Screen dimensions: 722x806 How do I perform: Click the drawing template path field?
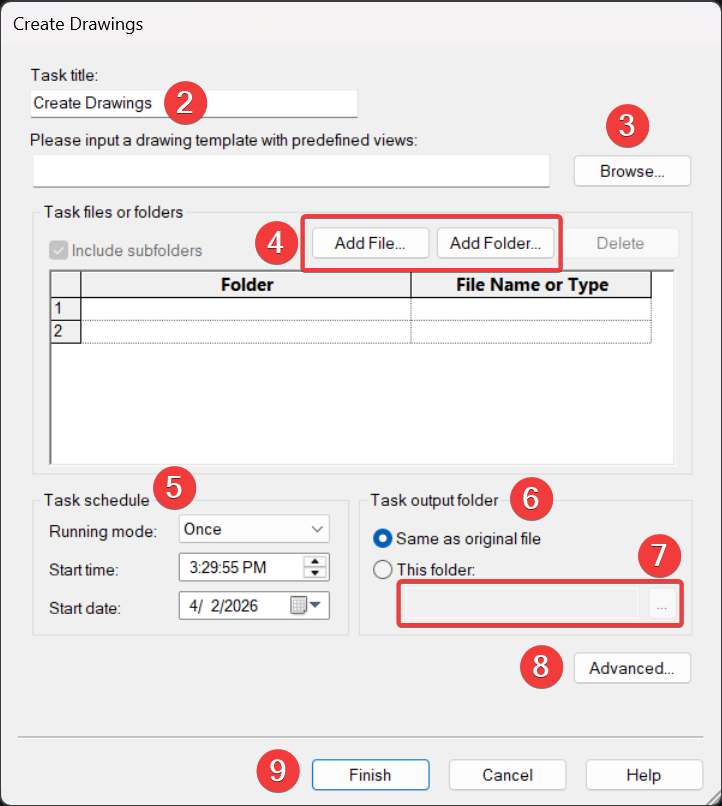pyautogui.click(x=291, y=171)
